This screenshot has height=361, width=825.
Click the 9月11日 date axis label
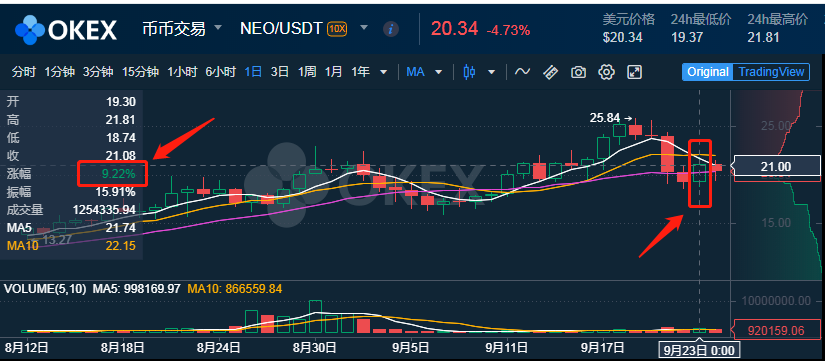pos(506,348)
